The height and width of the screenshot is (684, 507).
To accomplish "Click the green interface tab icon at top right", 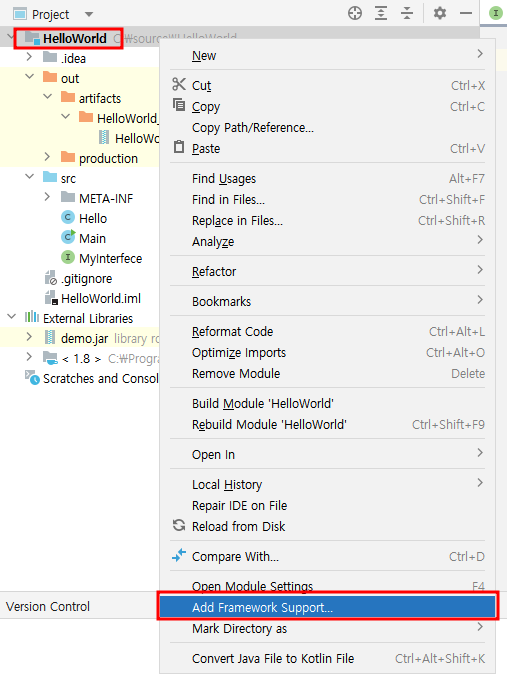I will (496, 13).
